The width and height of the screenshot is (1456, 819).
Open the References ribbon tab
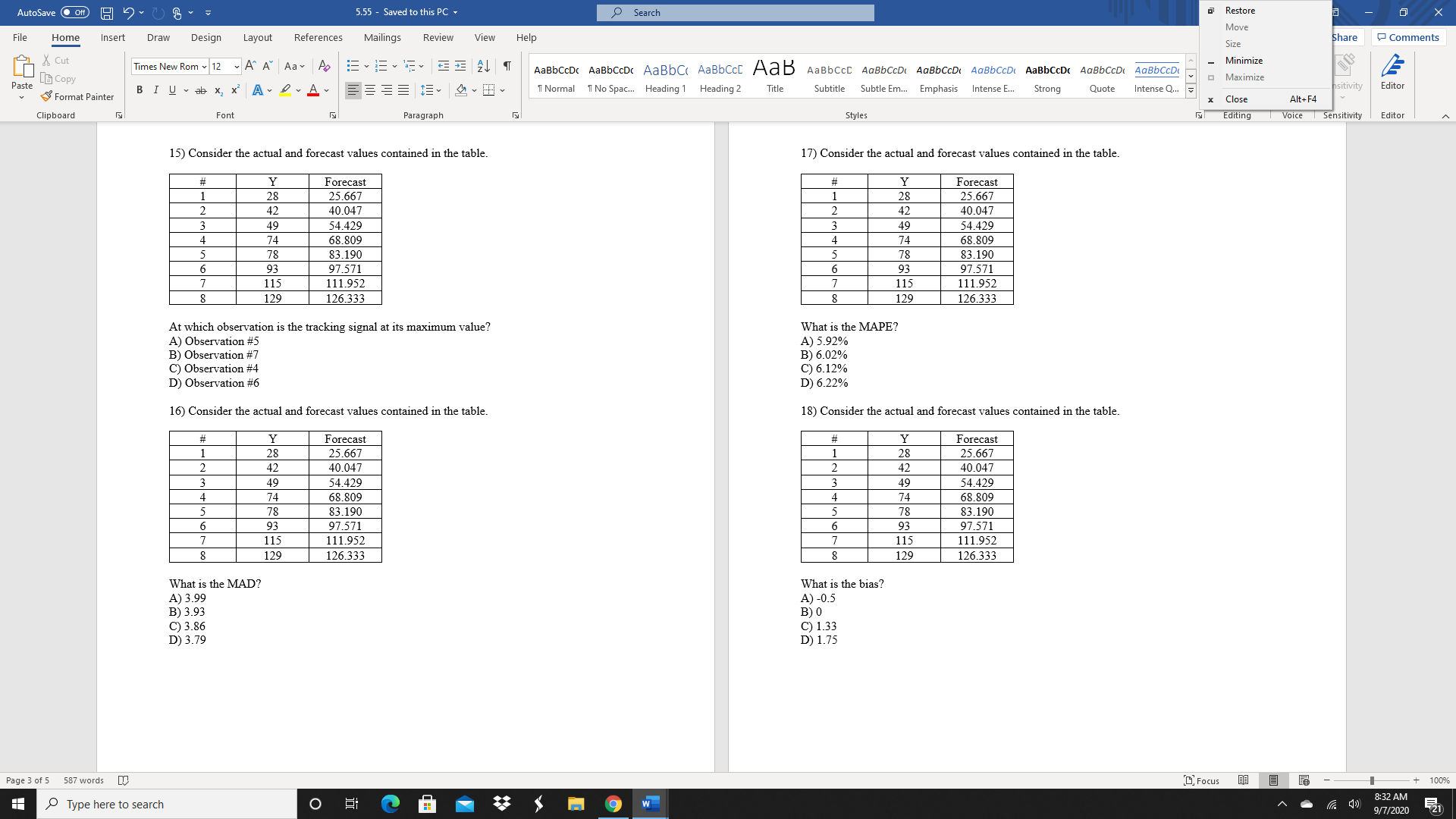pyautogui.click(x=318, y=37)
